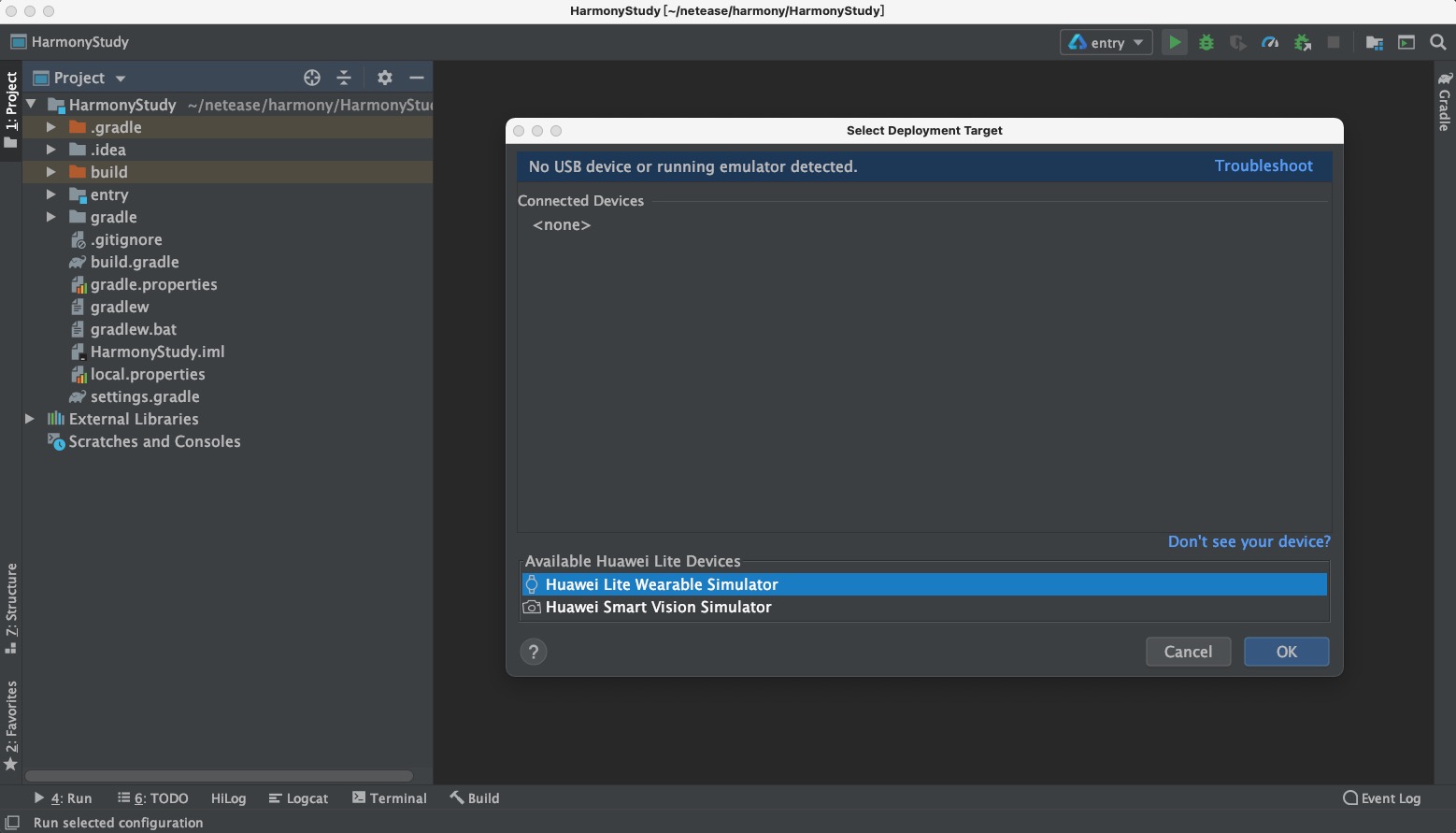This screenshot has width=1456, height=833.
Task: Click the Project panel horizontal scrollbar
Action: [219, 776]
